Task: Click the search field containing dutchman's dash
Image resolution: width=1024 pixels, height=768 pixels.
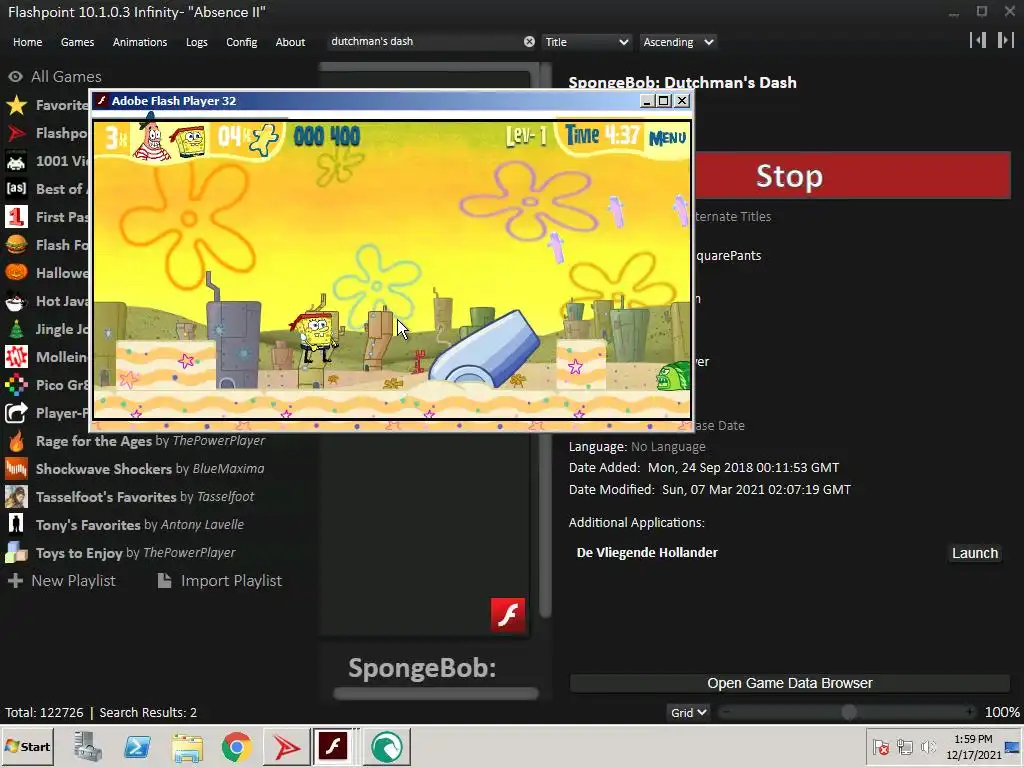Action: [424, 41]
